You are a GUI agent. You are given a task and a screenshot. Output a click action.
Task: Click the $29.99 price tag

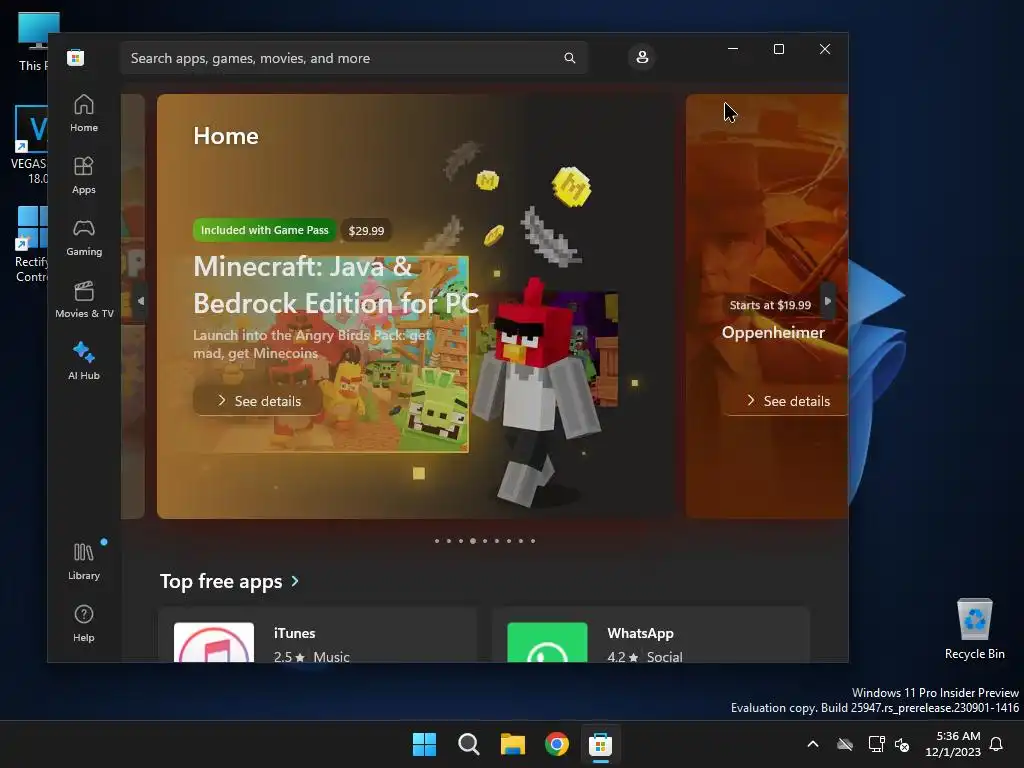point(366,231)
